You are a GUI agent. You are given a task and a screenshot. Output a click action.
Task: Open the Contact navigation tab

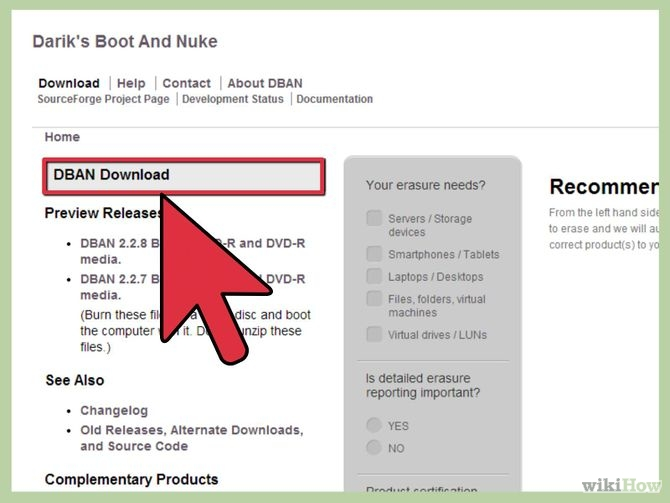186,83
